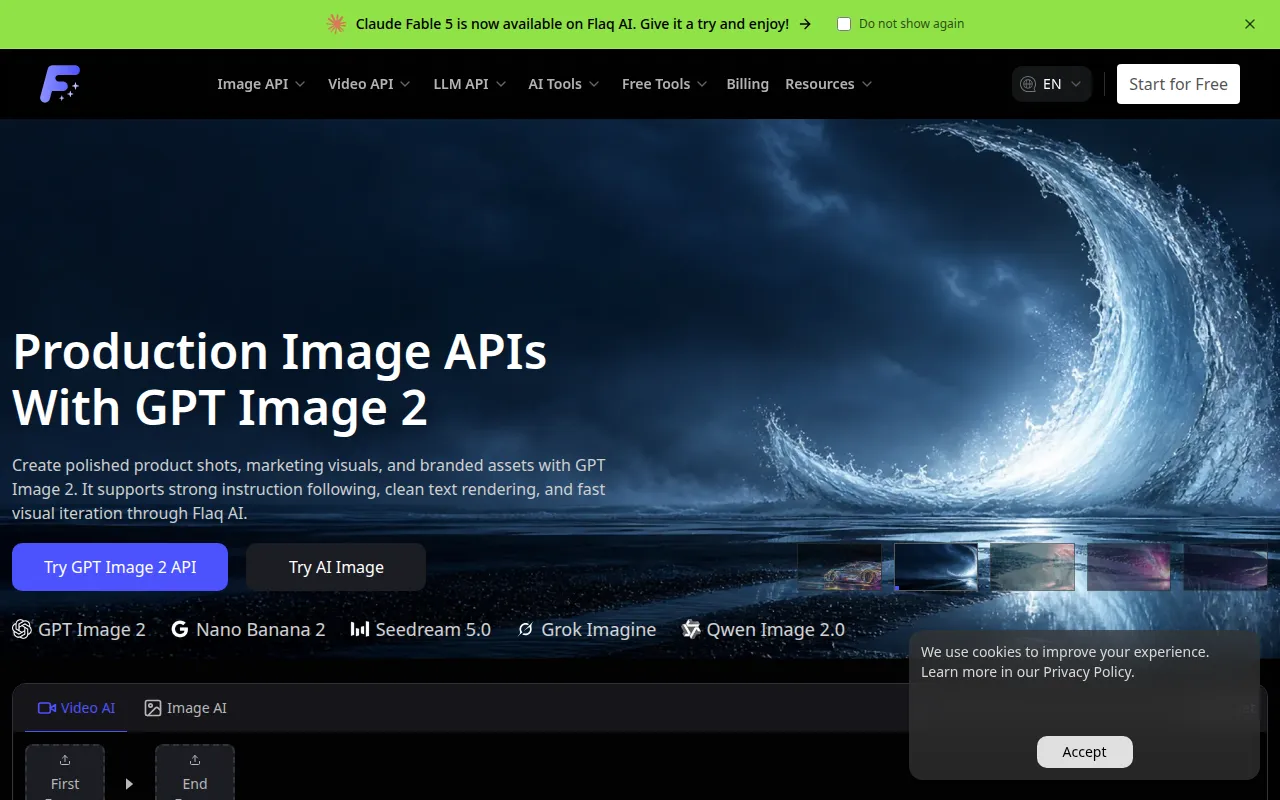Click the Try AI Image button
Image resolution: width=1280 pixels, height=800 pixels.
pos(336,567)
